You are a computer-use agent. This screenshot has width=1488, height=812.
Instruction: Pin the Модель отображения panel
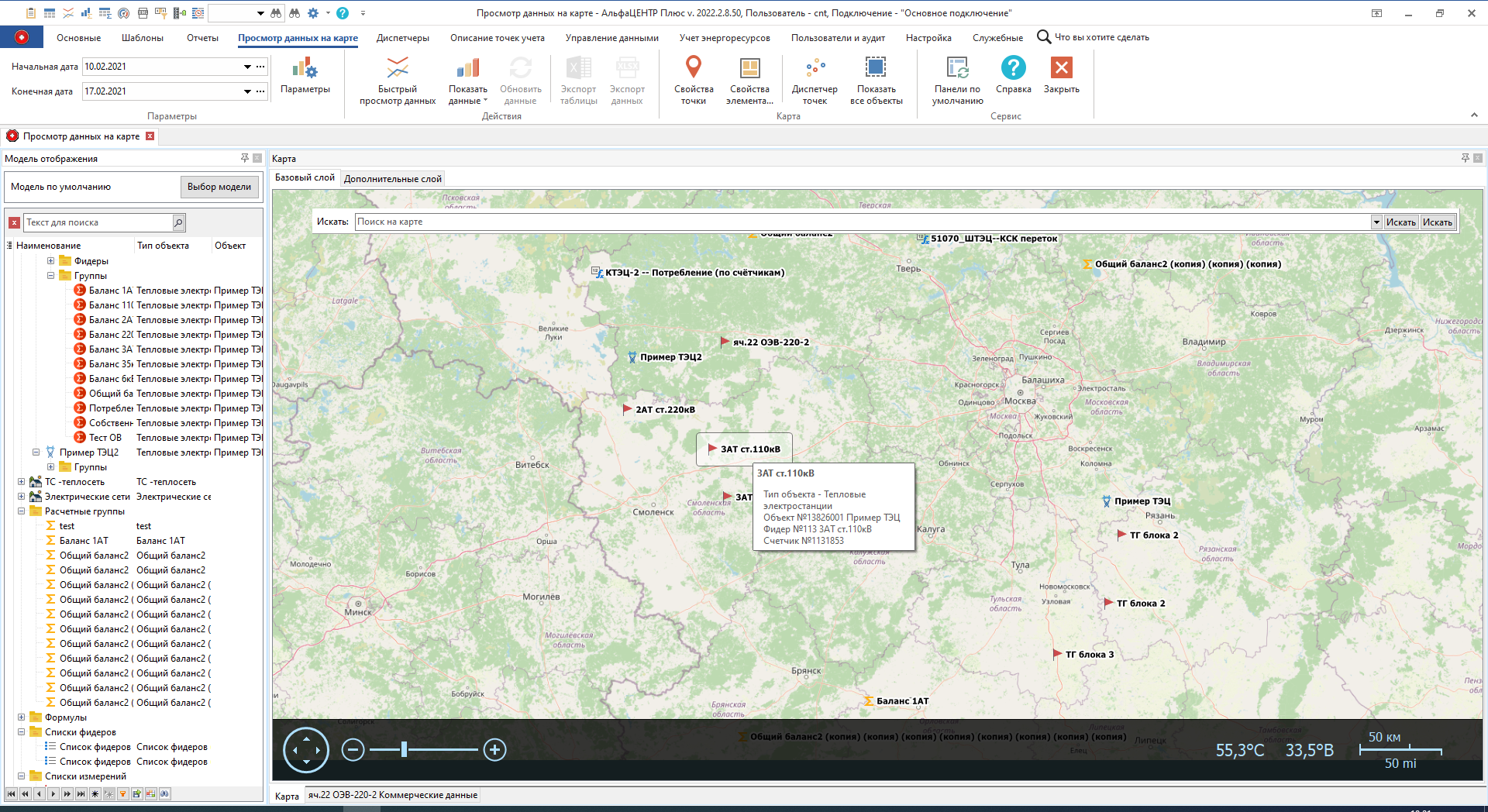[x=243, y=158]
